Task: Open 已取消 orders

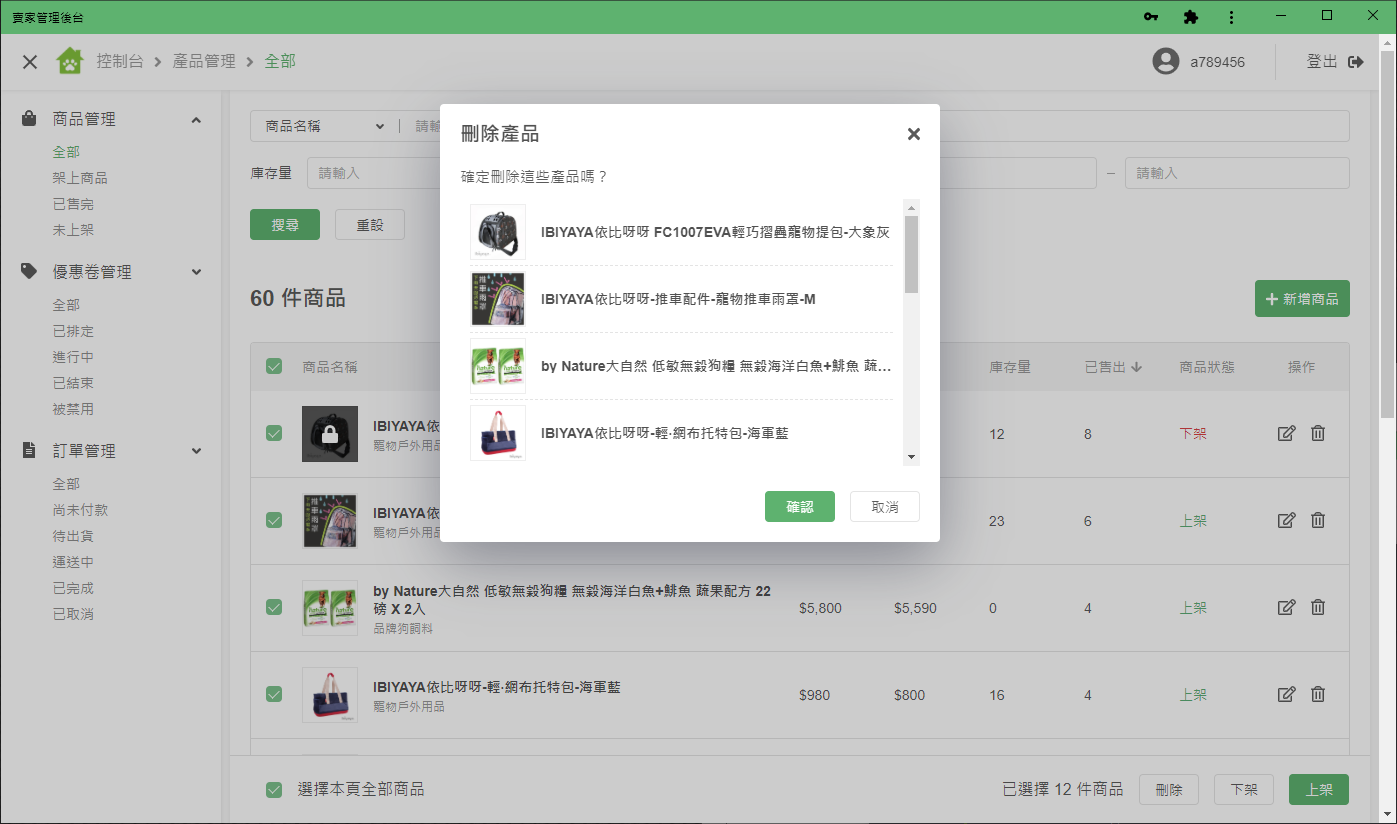Action: point(73,614)
